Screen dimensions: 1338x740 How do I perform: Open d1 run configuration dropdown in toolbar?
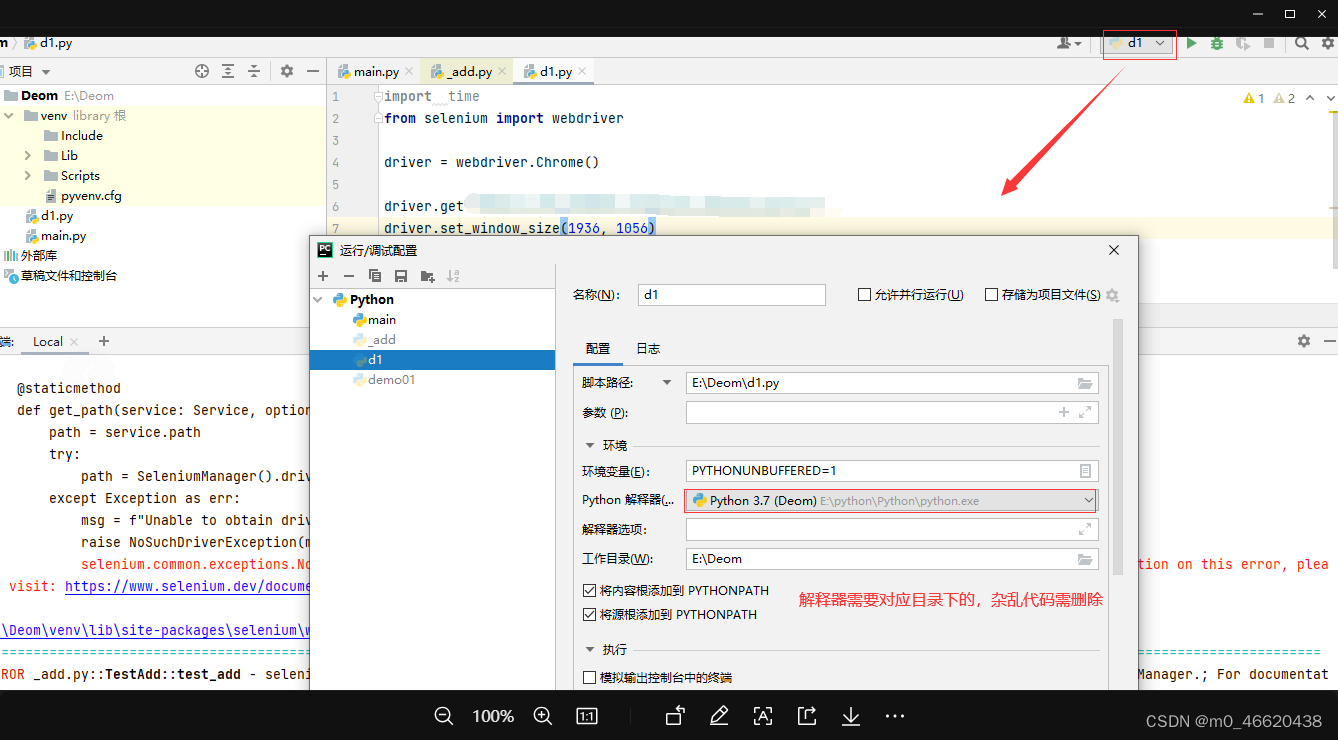(x=1139, y=43)
